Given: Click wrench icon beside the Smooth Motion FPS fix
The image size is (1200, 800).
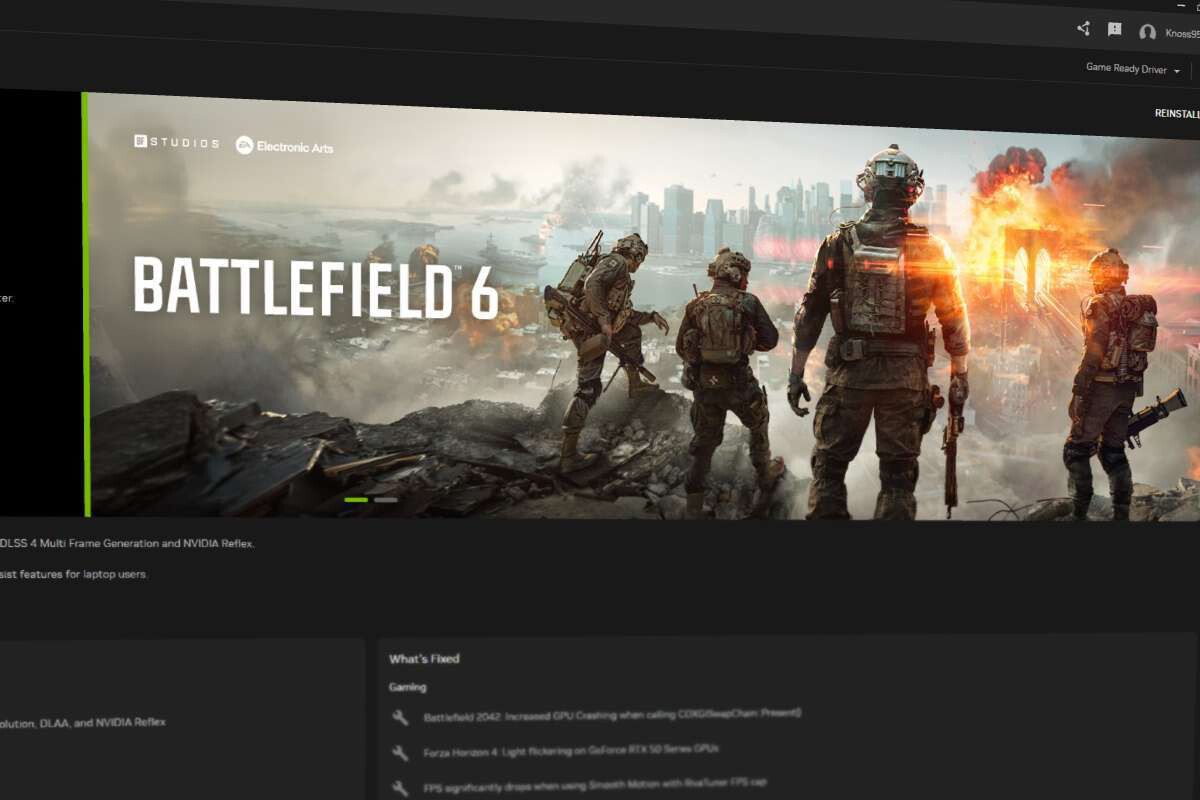Looking at the screenshot, I should [401, 787].
